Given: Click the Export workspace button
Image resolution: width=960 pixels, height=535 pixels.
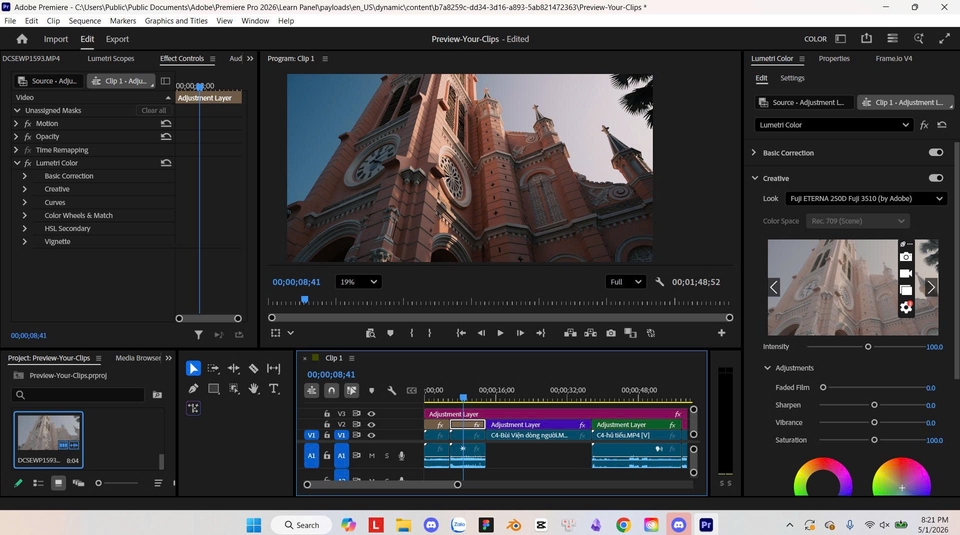Looking at the screenshot, I should point(117,39).
